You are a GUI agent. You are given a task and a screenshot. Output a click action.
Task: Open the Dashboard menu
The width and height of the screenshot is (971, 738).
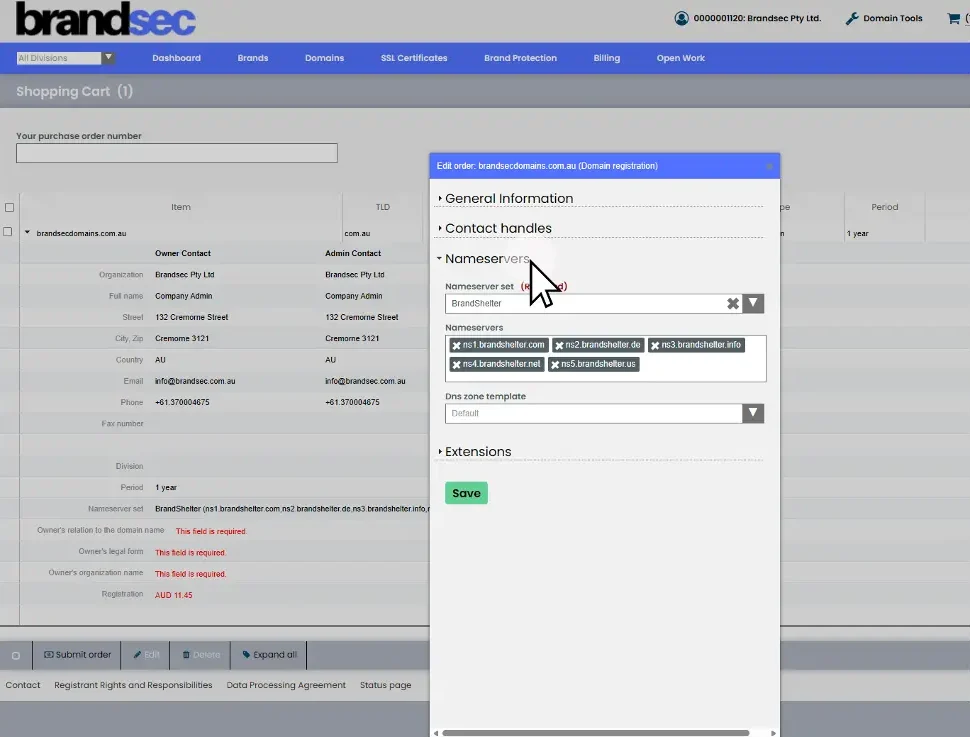pos(176,58)
